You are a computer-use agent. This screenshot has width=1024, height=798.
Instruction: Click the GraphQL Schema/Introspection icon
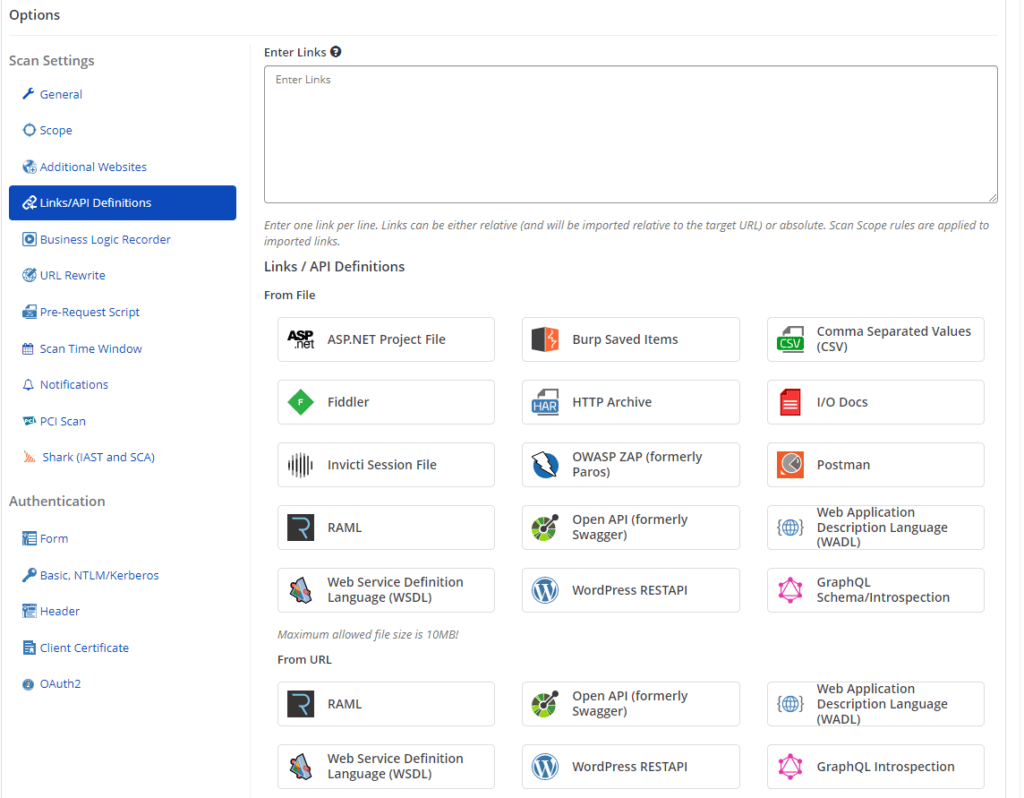pos(790,590)
